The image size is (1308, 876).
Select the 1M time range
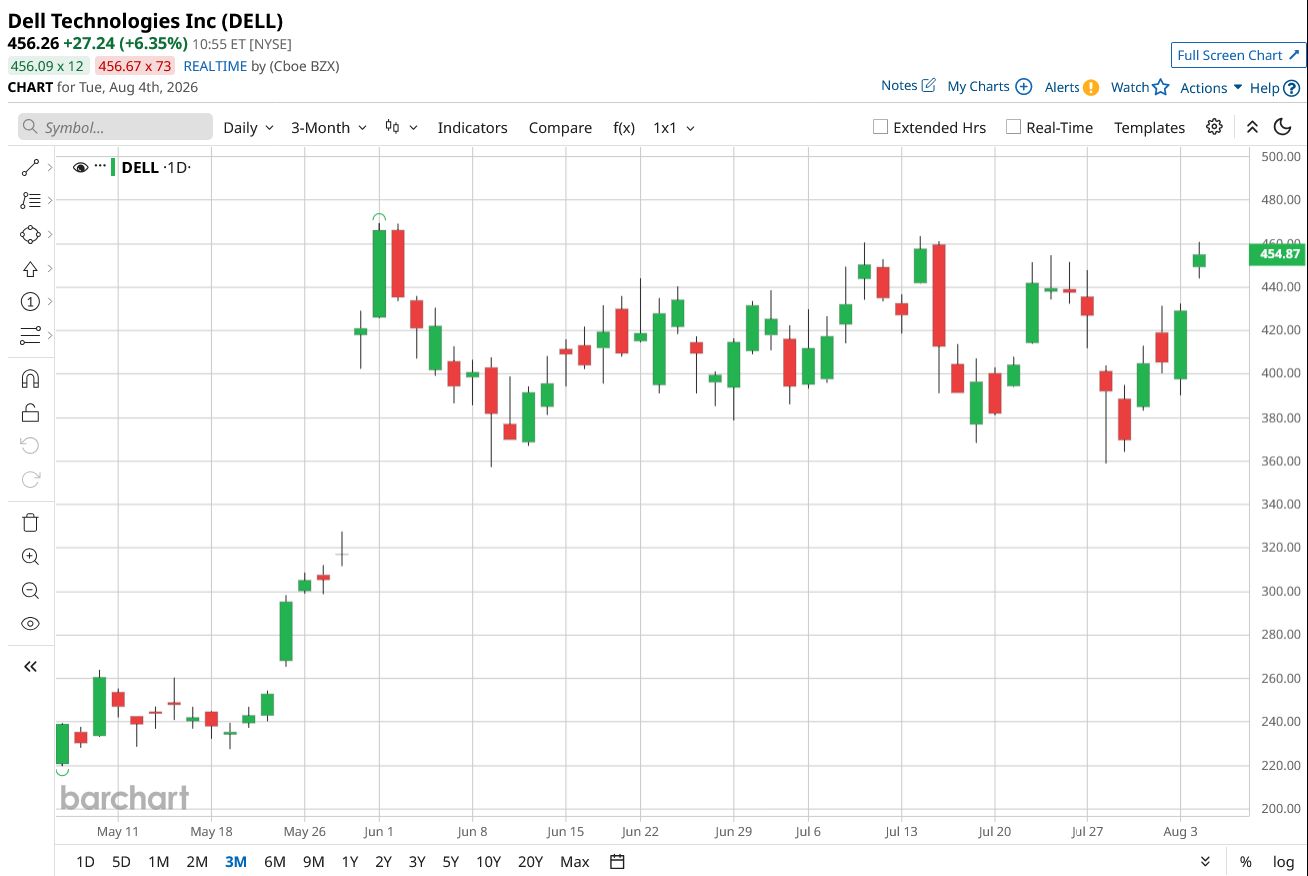158,862
